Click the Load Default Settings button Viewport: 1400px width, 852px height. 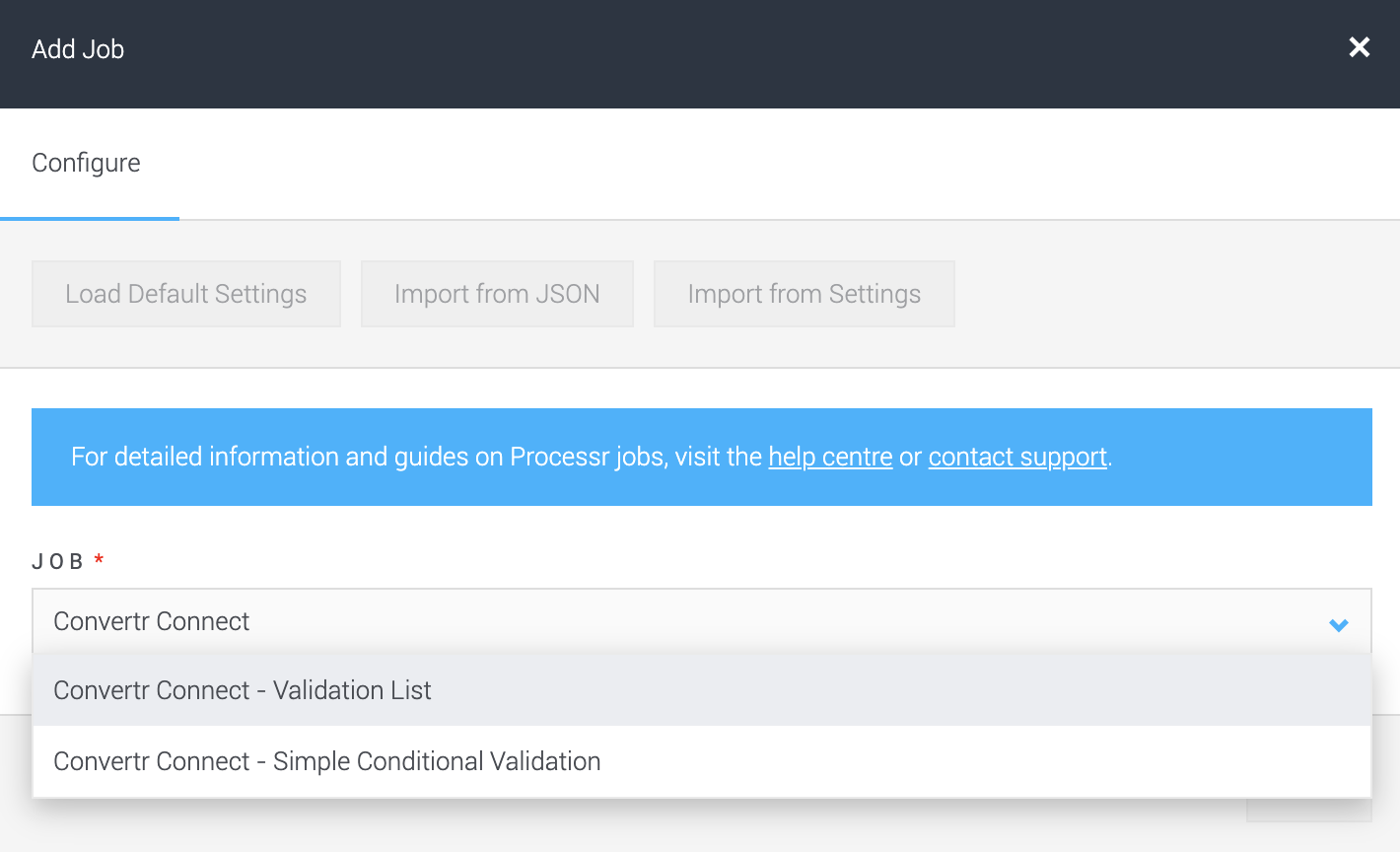186,294
